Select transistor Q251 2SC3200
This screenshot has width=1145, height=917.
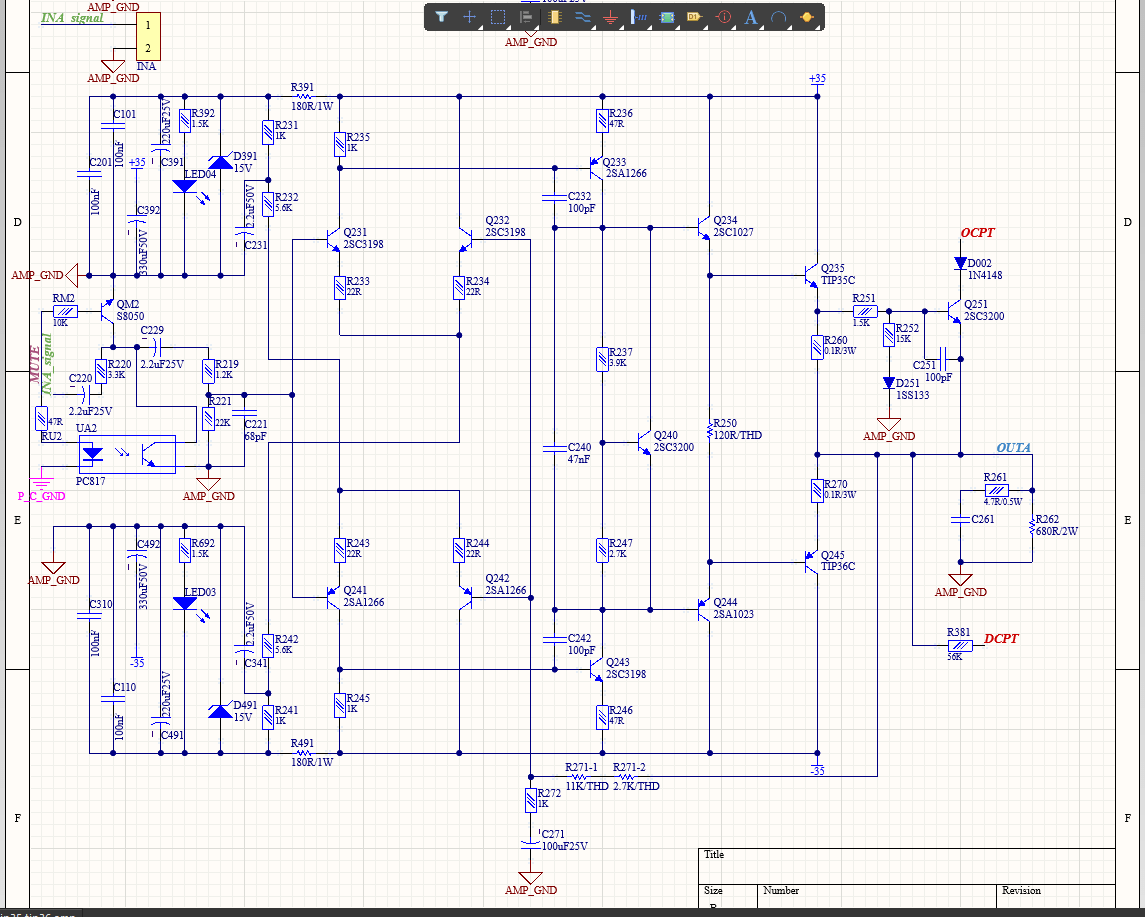(954, 311)
